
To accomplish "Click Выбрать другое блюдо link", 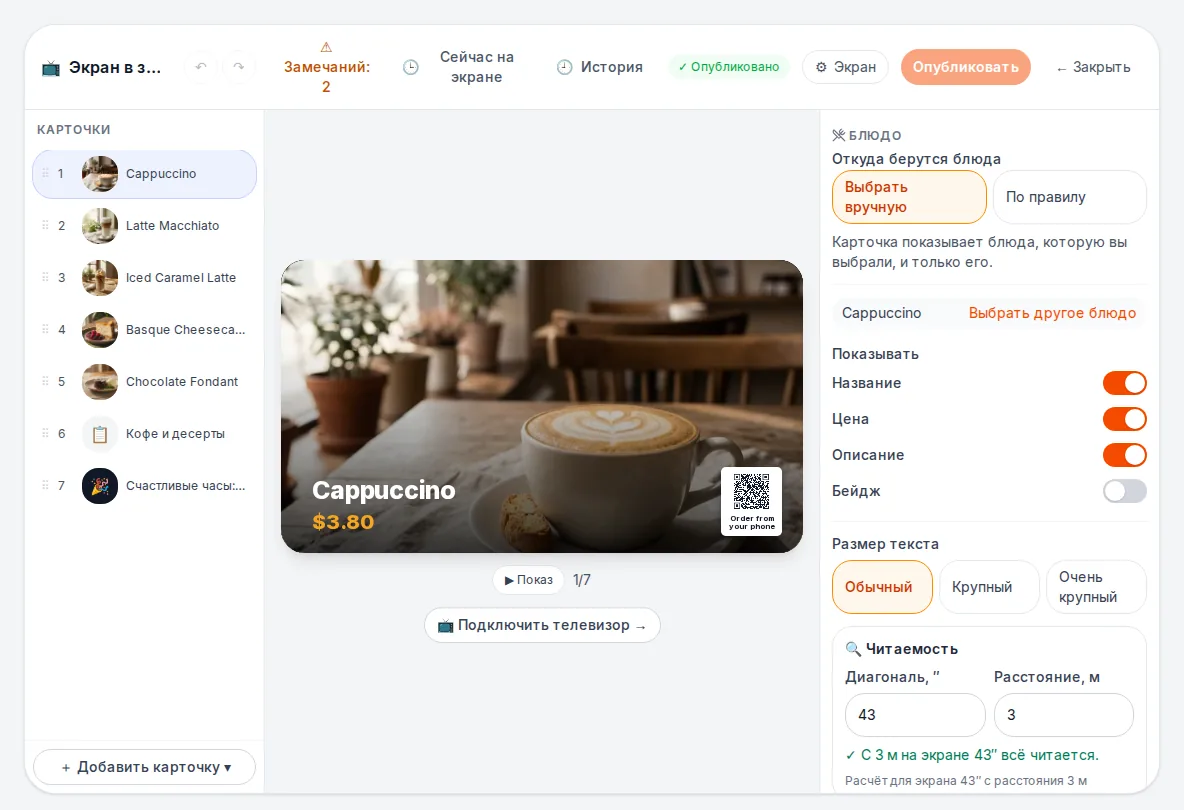I will (1052, 313).
